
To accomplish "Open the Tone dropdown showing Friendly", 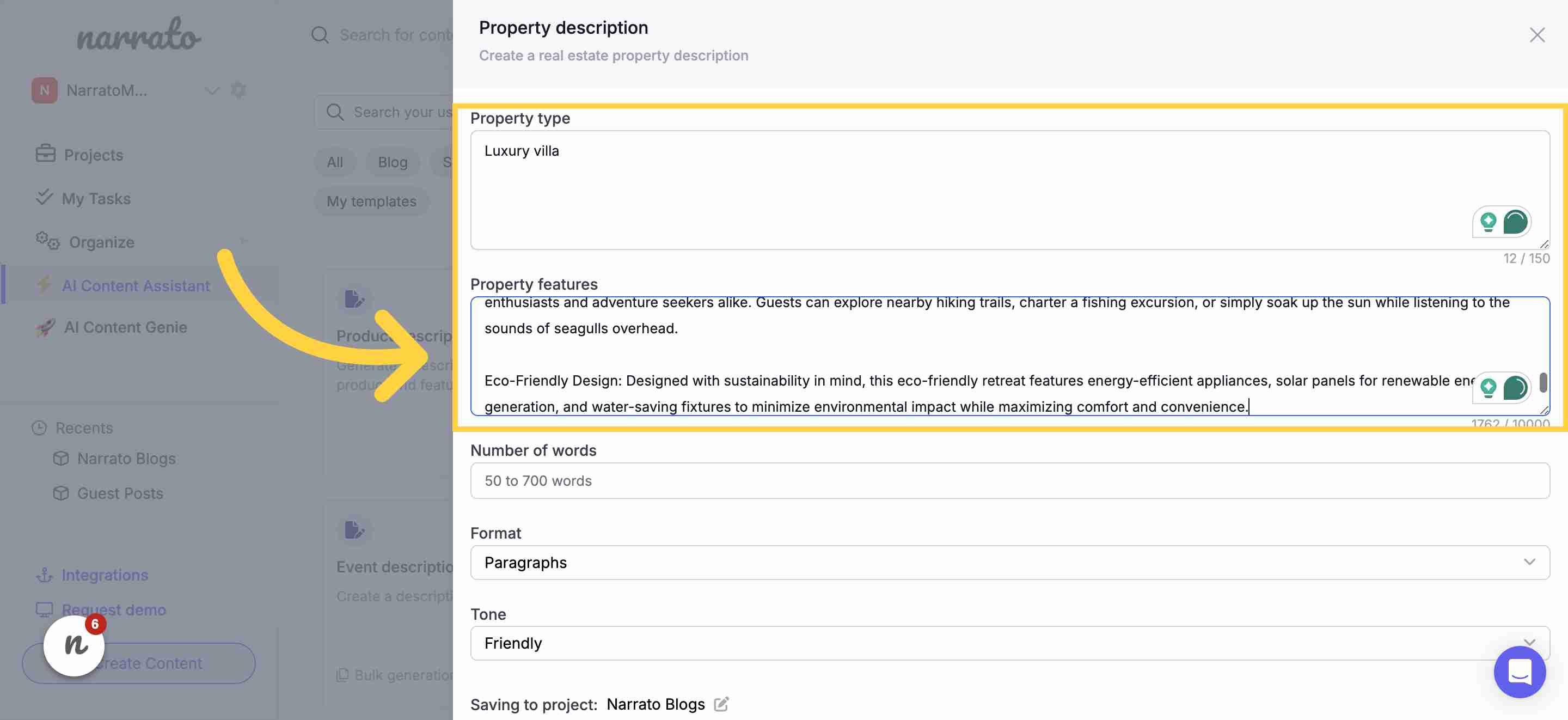I will coord(1009,643).
